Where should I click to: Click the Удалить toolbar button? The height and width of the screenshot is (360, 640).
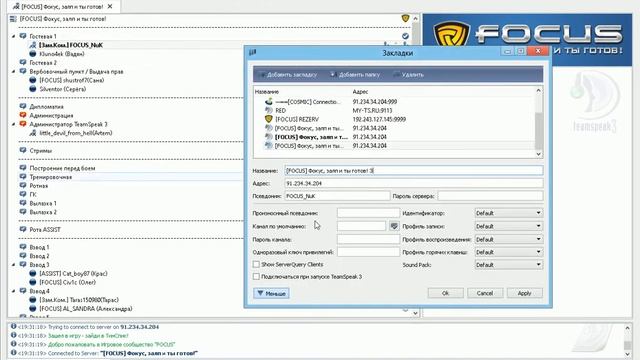pos(408,75)
